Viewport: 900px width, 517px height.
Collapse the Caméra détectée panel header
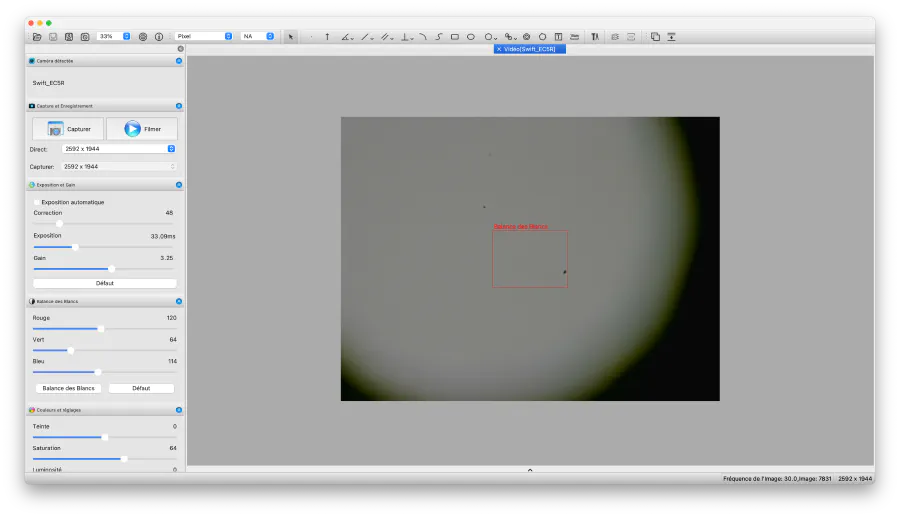(x=179, y=61)
